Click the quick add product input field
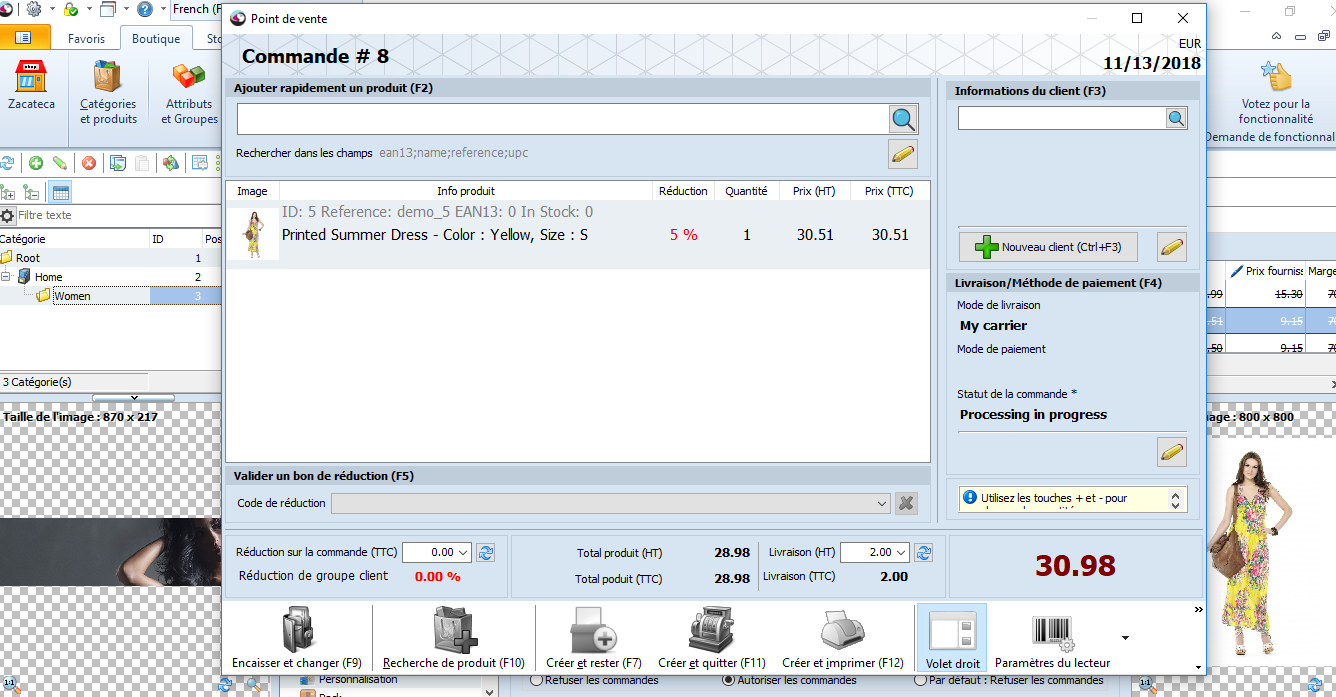Viewport: 1336px width, 697px height. click(x=562, y=120)
